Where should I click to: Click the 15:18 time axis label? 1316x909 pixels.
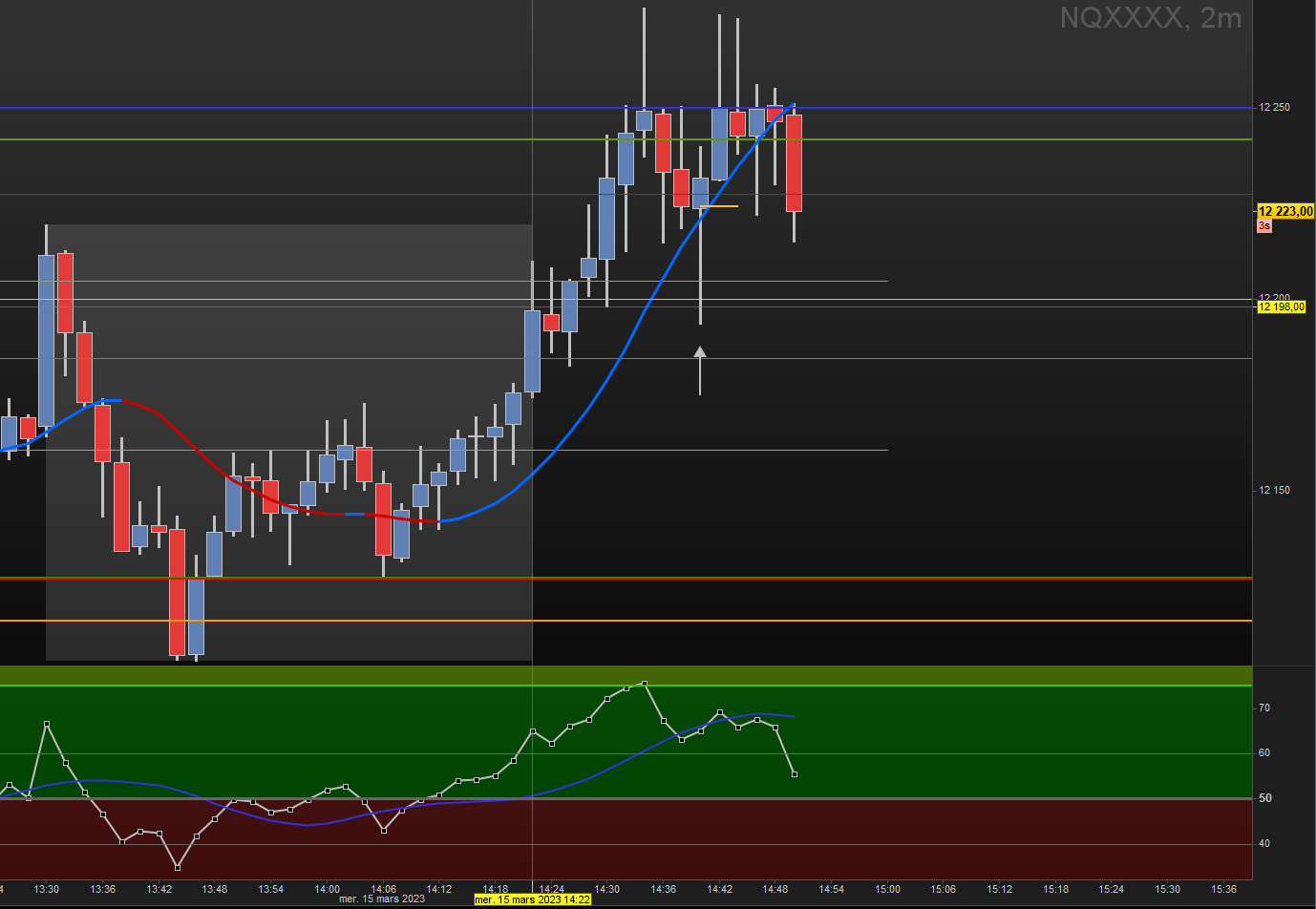pos(1056,889)
